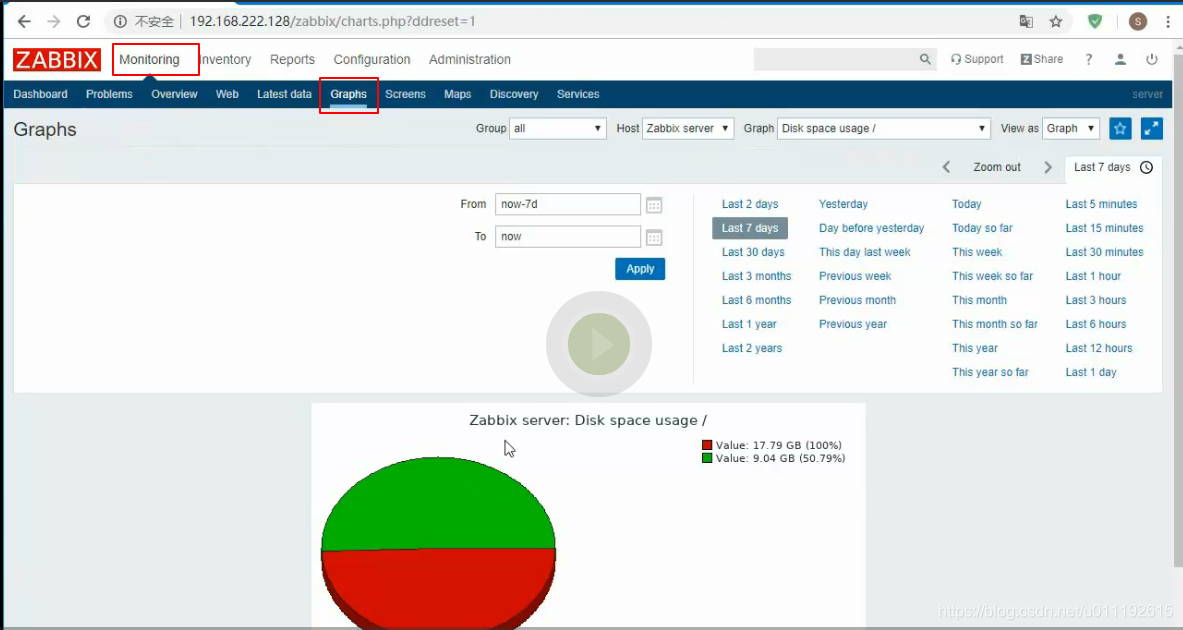Select This month range
The image size is (1183, 630).
[x=979, y=300]
